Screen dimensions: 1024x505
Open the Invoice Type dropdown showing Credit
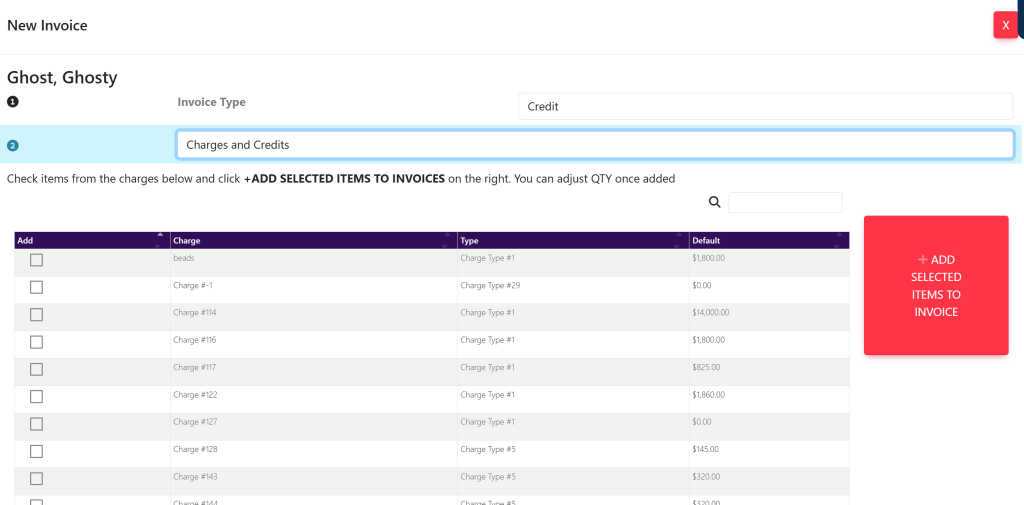[x=765, y=106]
